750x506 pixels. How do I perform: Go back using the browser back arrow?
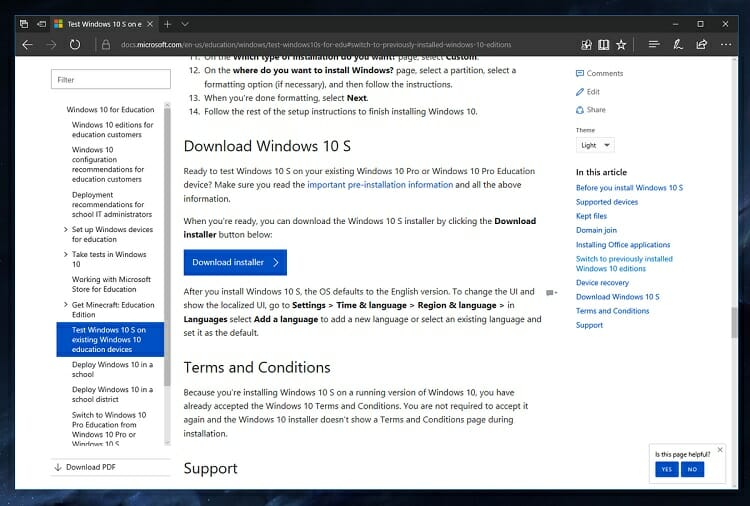[28, 44]
